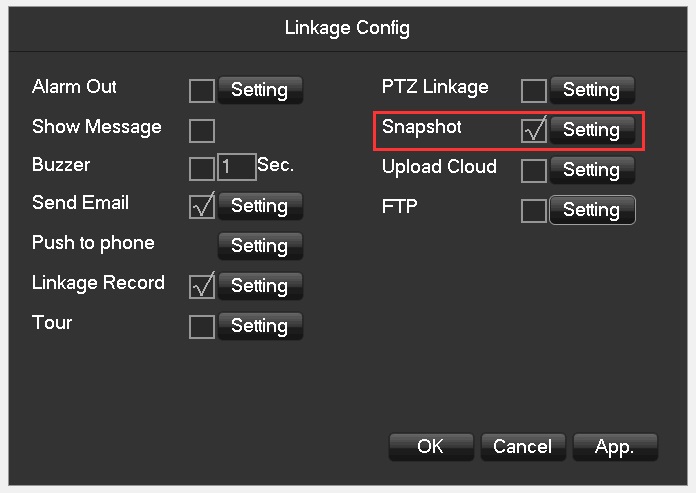This screenshot has height=493, width=696.
Task: Enable the Upload Cloud checkbox
Action: tap(534, 170)
